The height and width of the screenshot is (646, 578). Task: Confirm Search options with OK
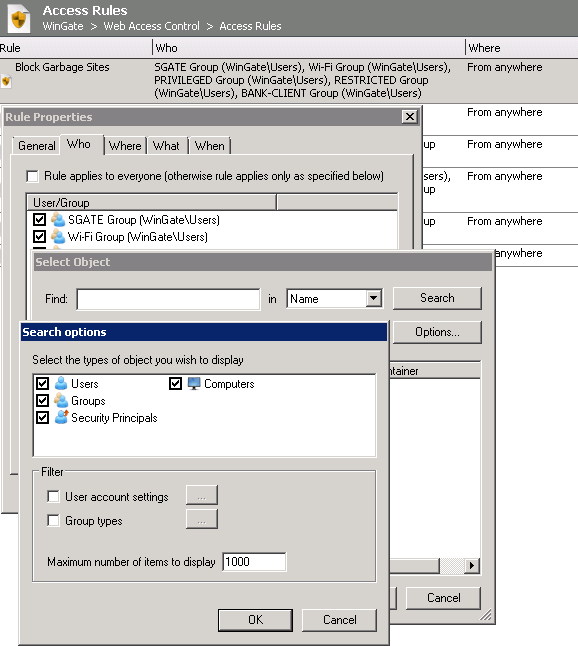click(x=255, y=620)
